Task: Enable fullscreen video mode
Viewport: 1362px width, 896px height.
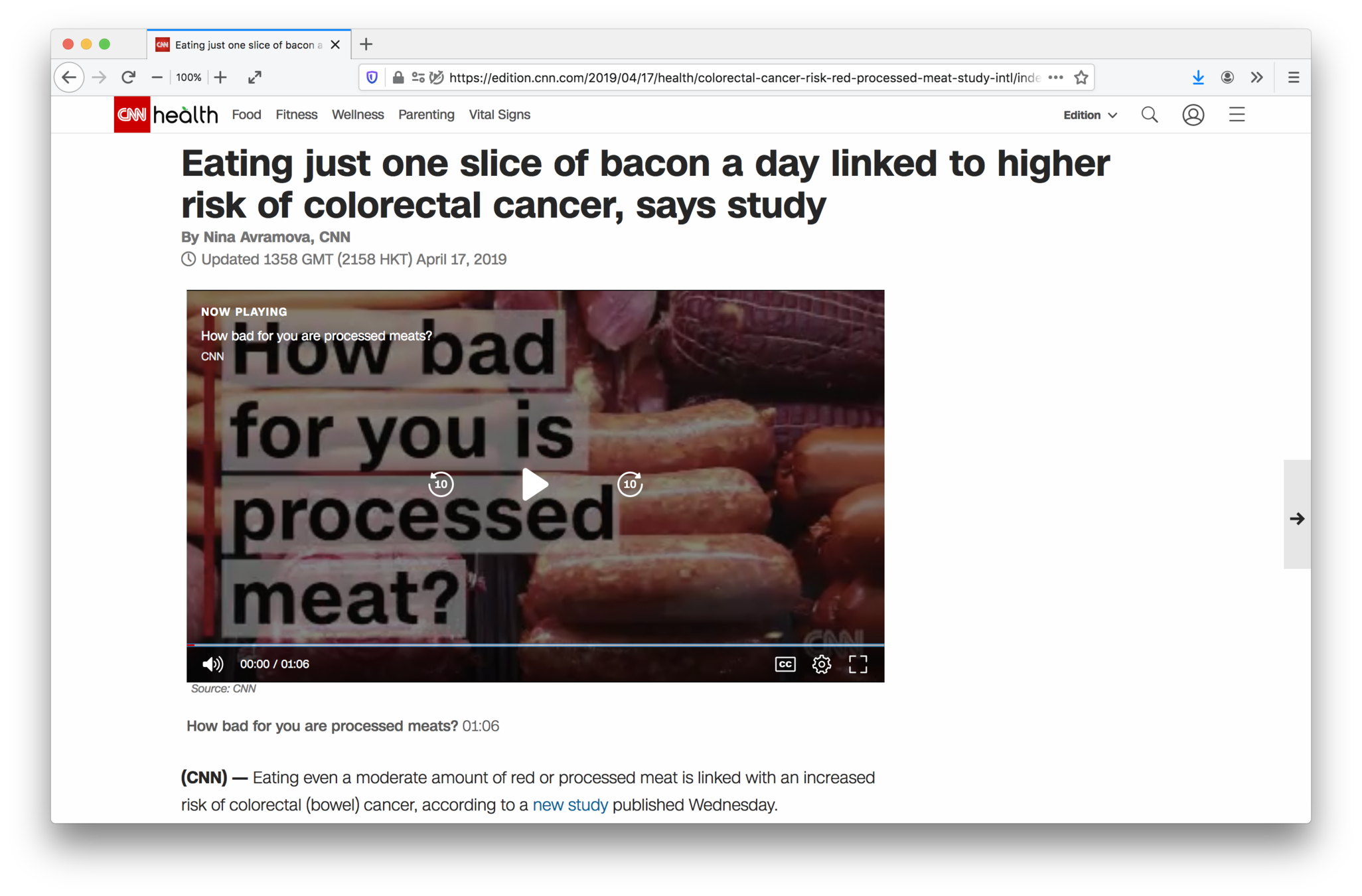Action: 857,663
